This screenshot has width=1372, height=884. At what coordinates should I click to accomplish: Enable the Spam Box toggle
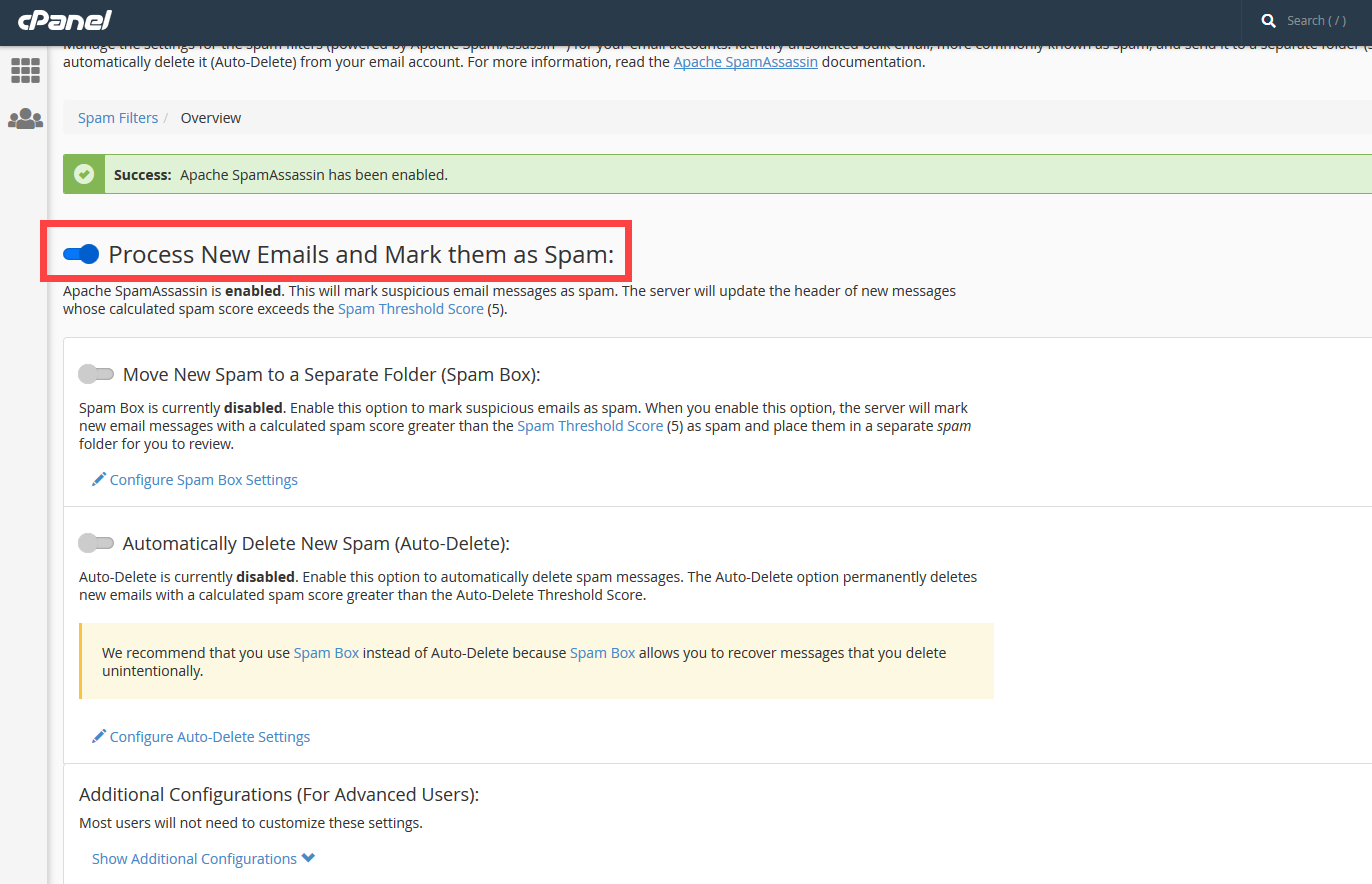(96, 374)
